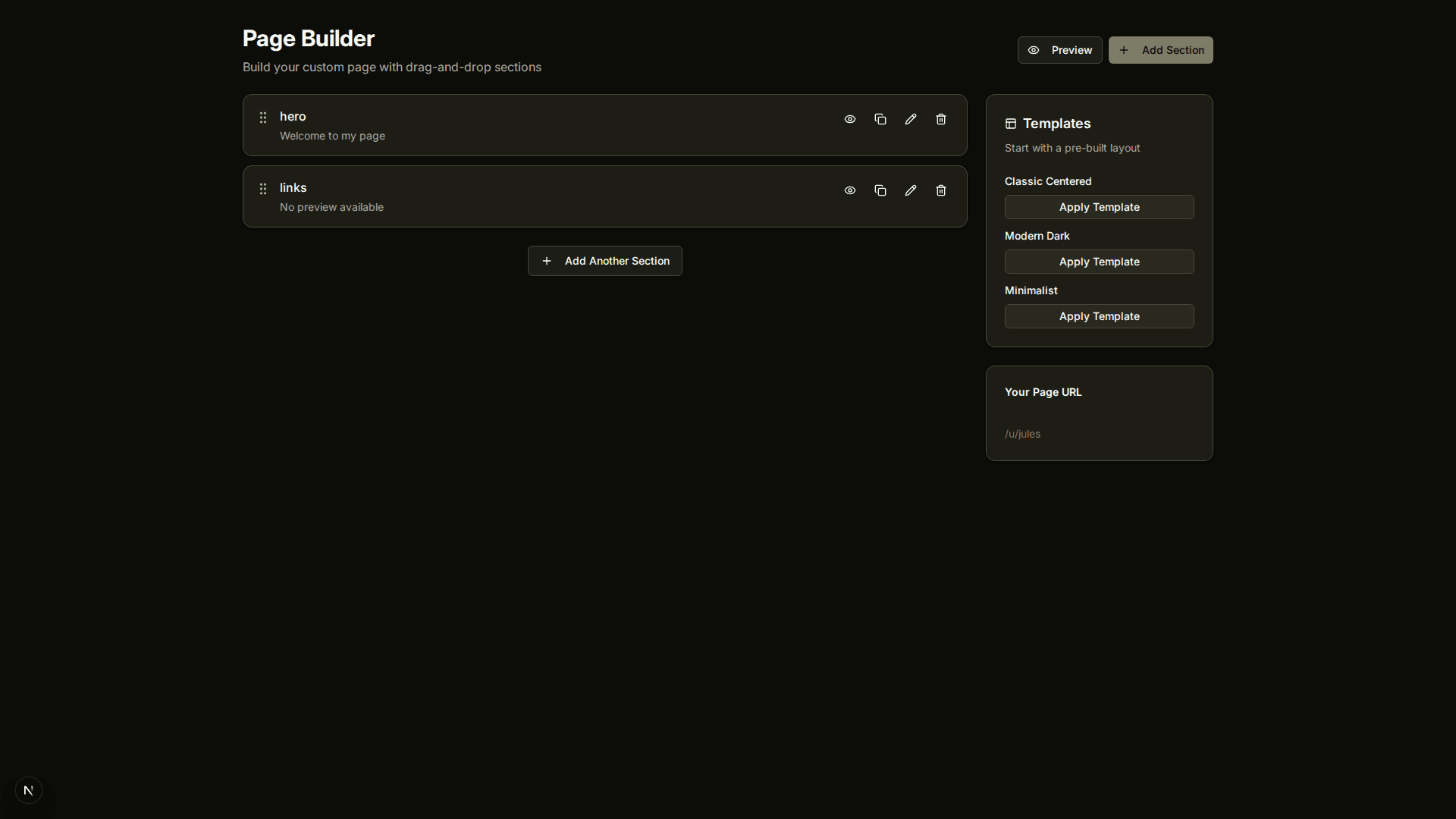Image resolution: width=1456 pixels, height=819 pixels.
Task: Delete the links section
Action: [x=941, y=190]
